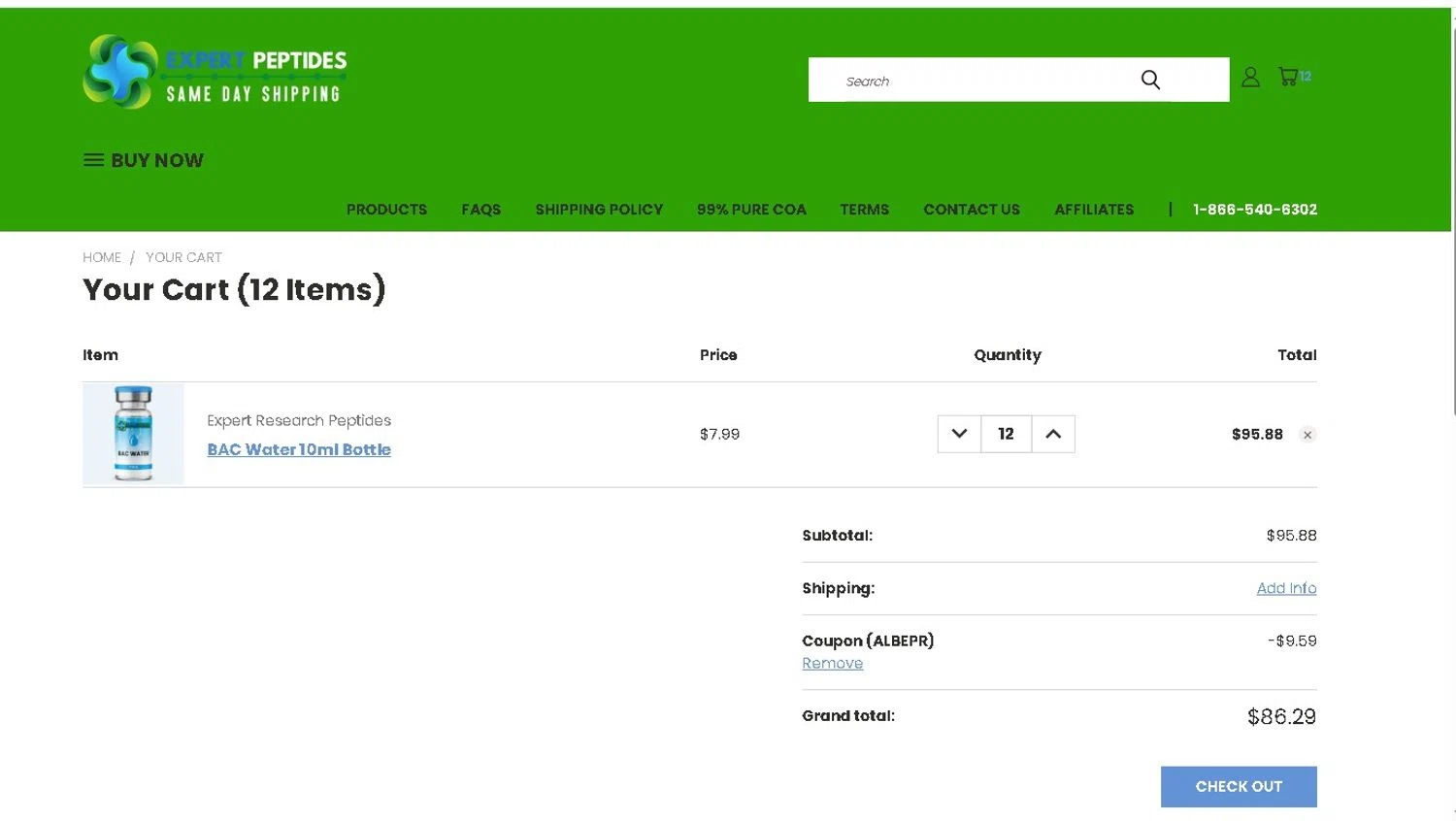Click the search magnifier icon
Screen dimensions: 1456x821
point(1150,80)
